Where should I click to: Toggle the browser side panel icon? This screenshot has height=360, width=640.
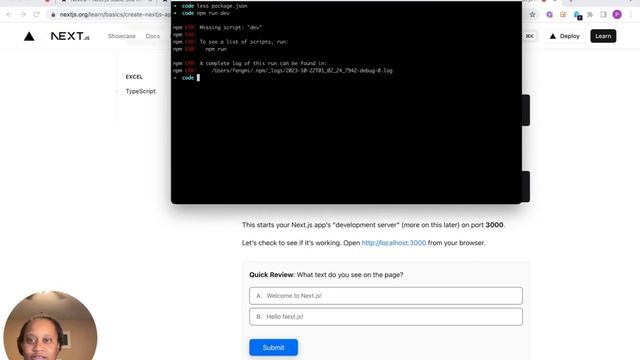coord(603,14)
